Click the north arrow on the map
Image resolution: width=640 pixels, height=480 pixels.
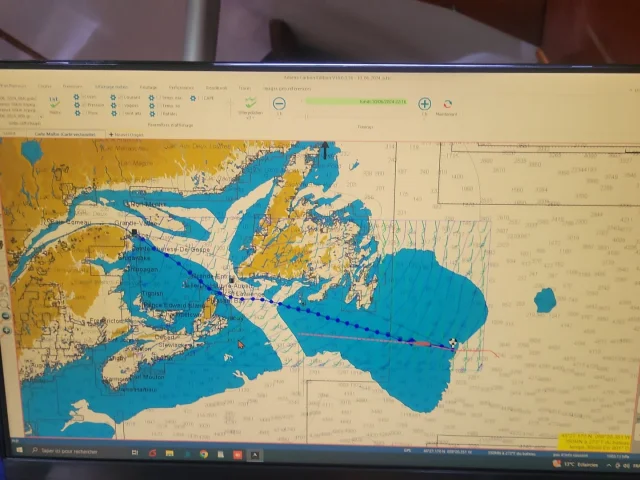325,149
